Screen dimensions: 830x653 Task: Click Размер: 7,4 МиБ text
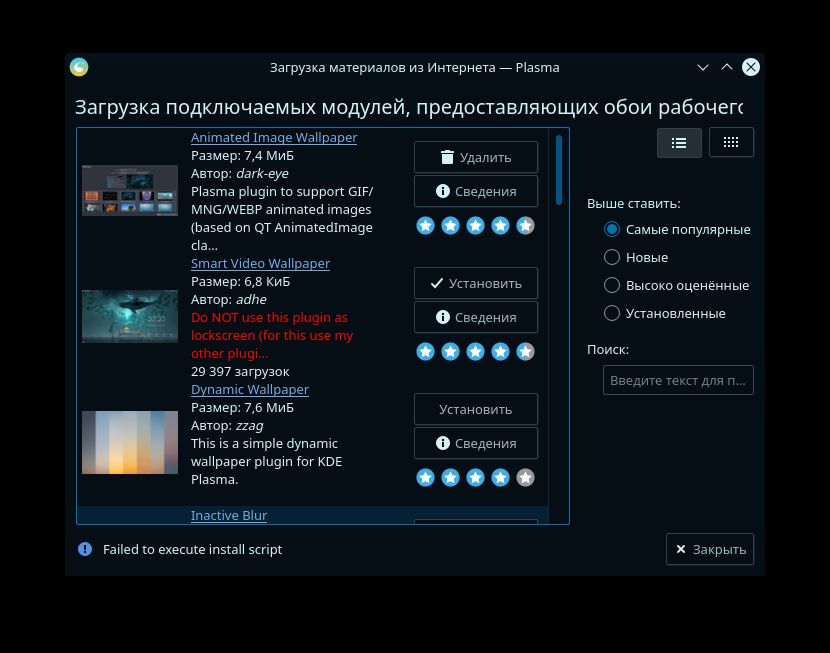click(242, 156)
